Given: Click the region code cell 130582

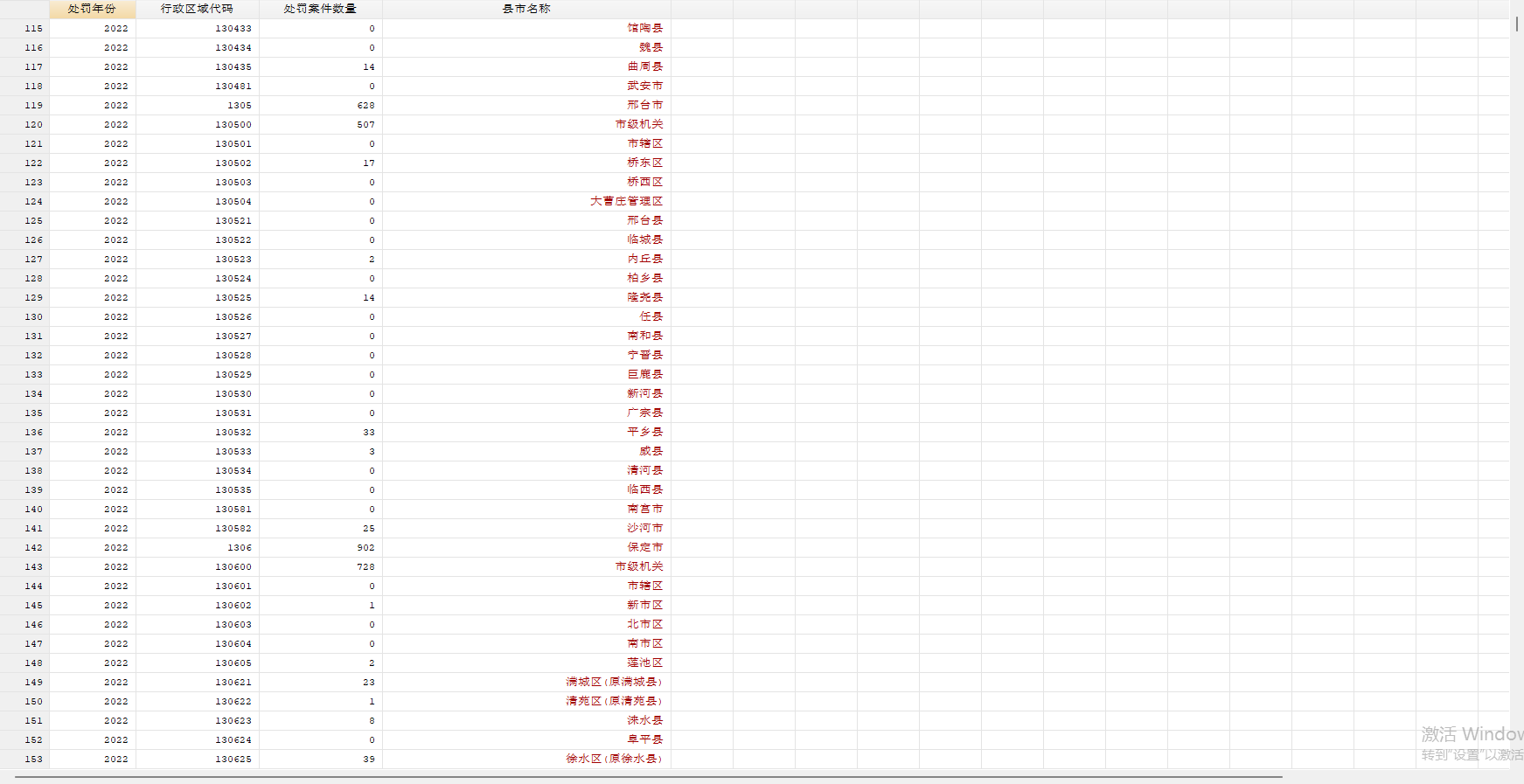Looking at the screenshot, I should click(198, 529).
